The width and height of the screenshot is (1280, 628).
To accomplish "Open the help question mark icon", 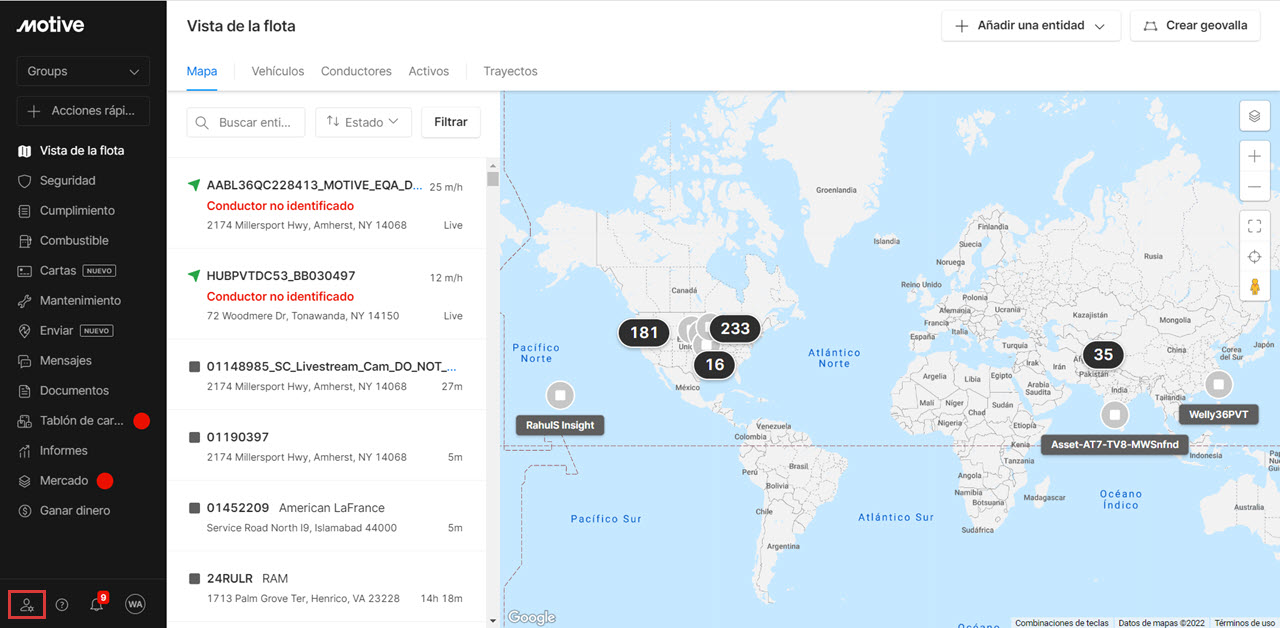I will tap(62, 604).
